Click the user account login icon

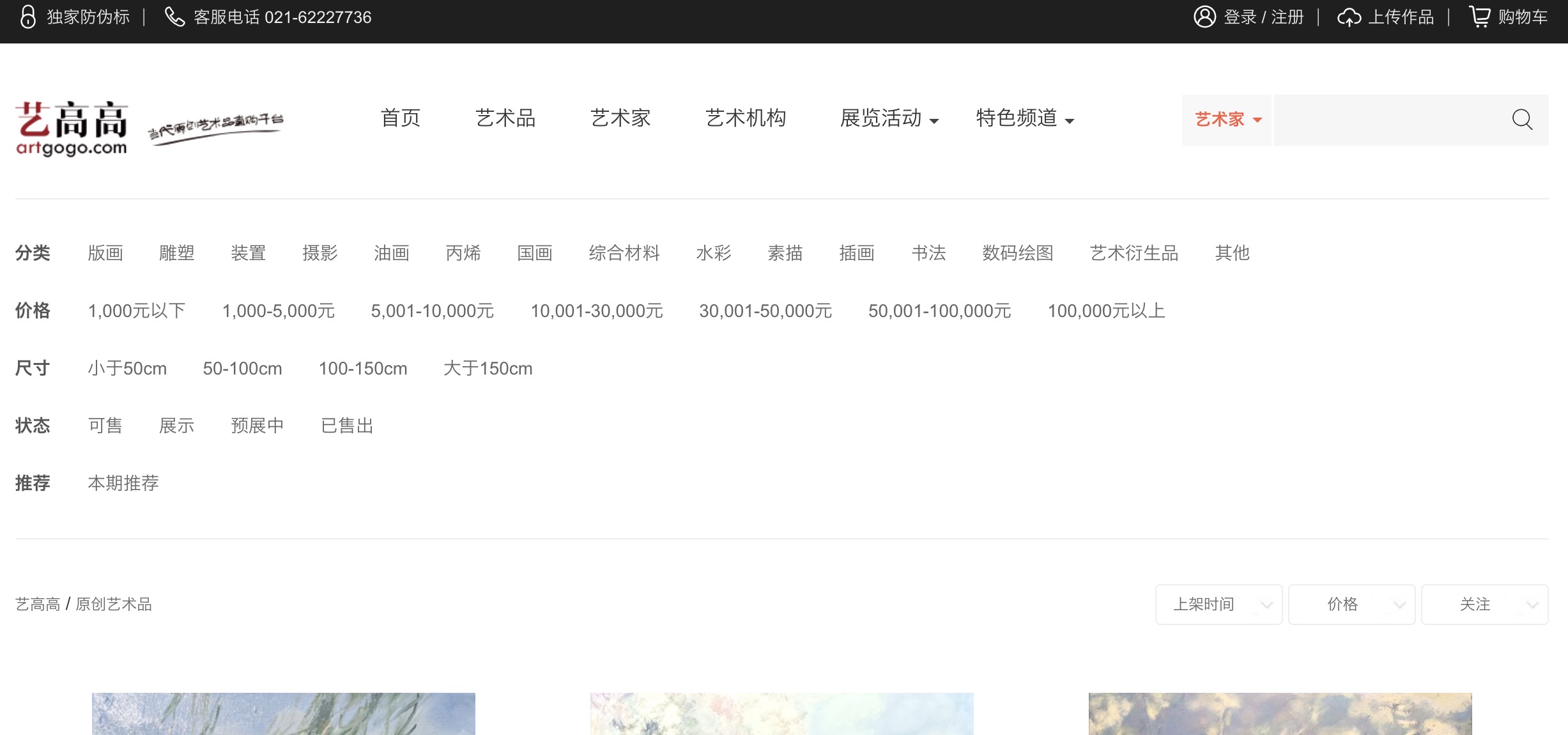click(1204, 17)
